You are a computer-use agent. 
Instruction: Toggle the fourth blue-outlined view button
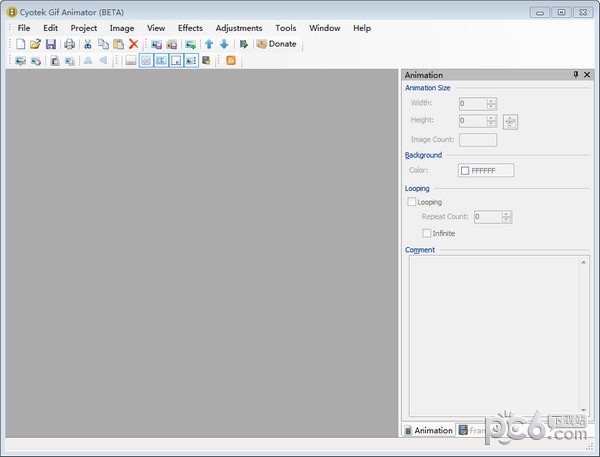tap(191, 60)
